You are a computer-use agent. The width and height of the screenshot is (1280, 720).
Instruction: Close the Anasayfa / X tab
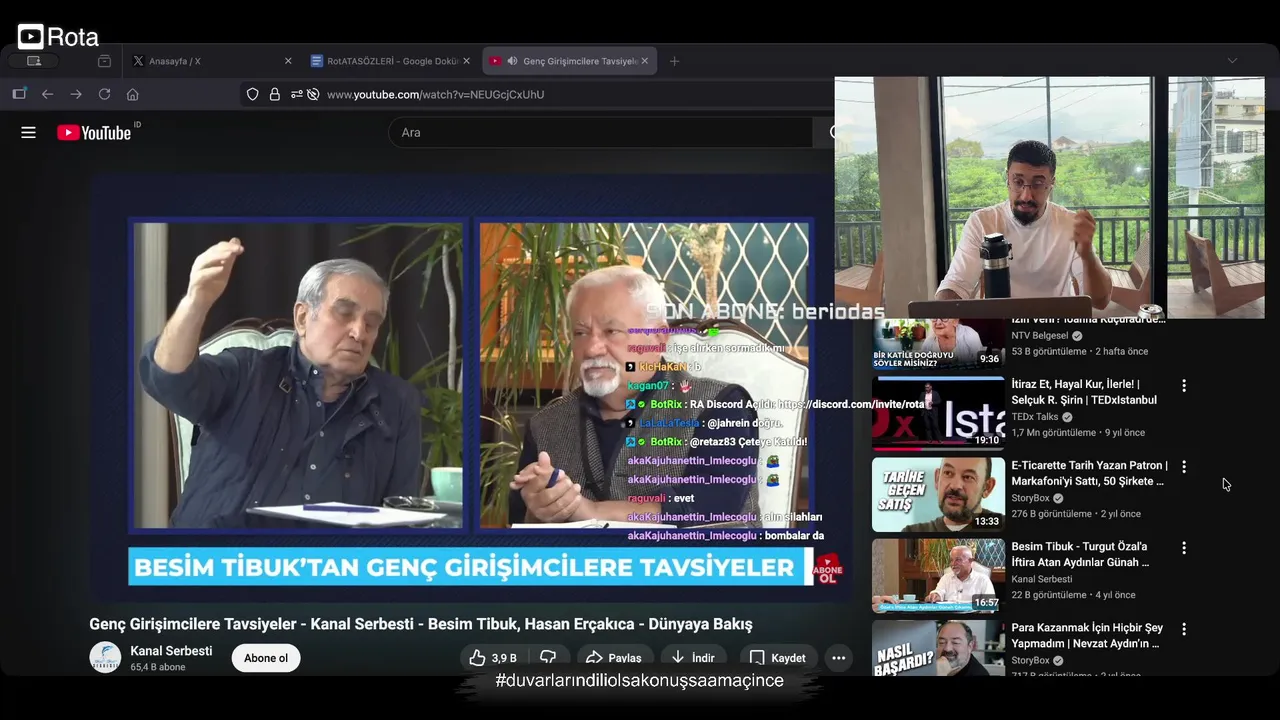tap(288, 61)
